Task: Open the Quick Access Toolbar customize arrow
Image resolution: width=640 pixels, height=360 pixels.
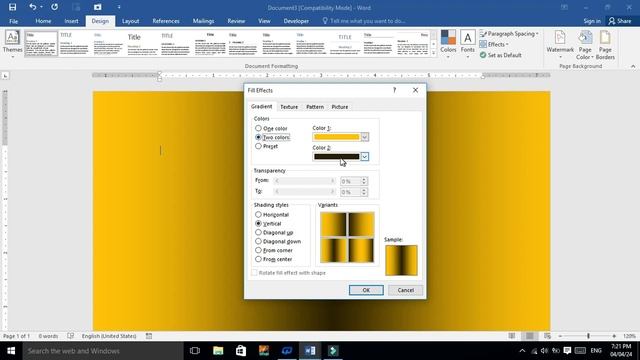Action: pyautogui.click(x=119, y=7)
